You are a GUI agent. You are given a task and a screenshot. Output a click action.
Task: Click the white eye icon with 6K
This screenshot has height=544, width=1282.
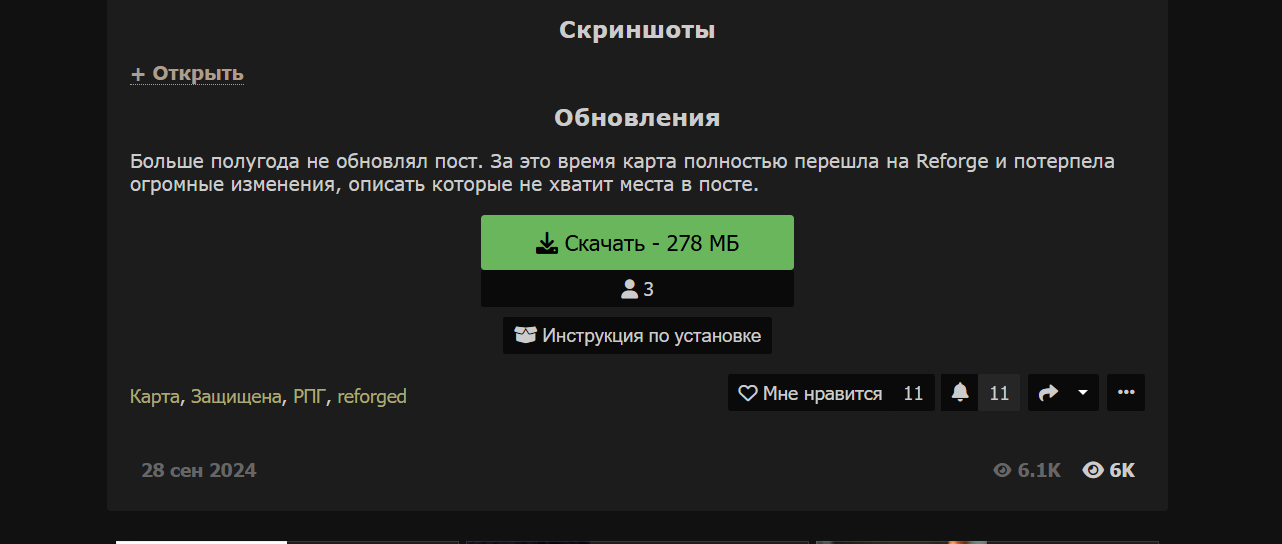tap(1093, 470)
